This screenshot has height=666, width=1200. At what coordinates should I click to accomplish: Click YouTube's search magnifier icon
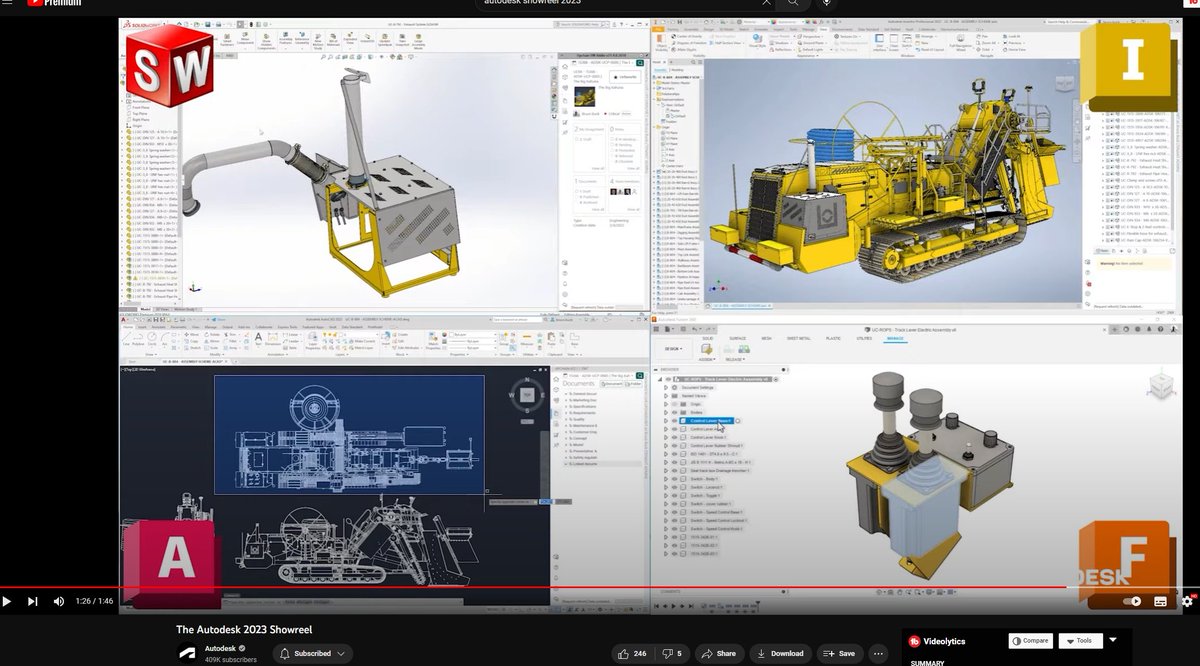pos(793,4)
